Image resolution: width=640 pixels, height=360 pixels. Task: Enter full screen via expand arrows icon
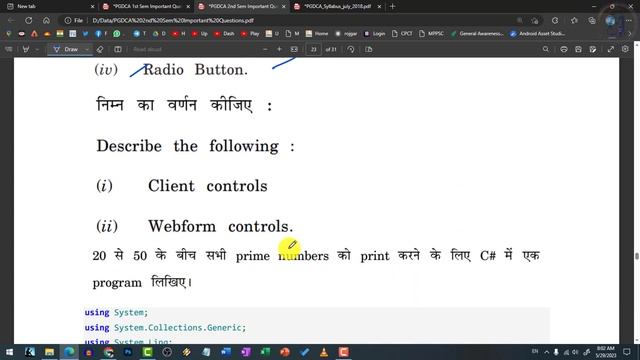click(x=611, y=49)
